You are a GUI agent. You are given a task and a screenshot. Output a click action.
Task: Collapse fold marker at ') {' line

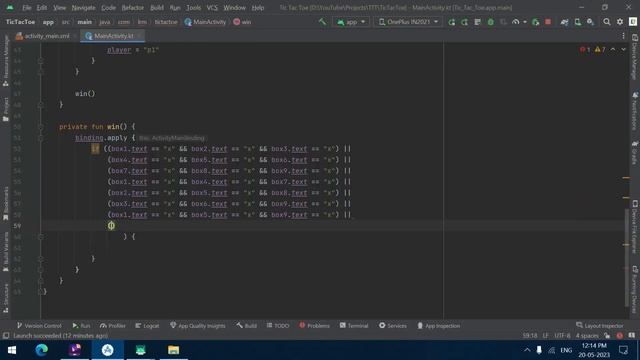pos(40,237)
